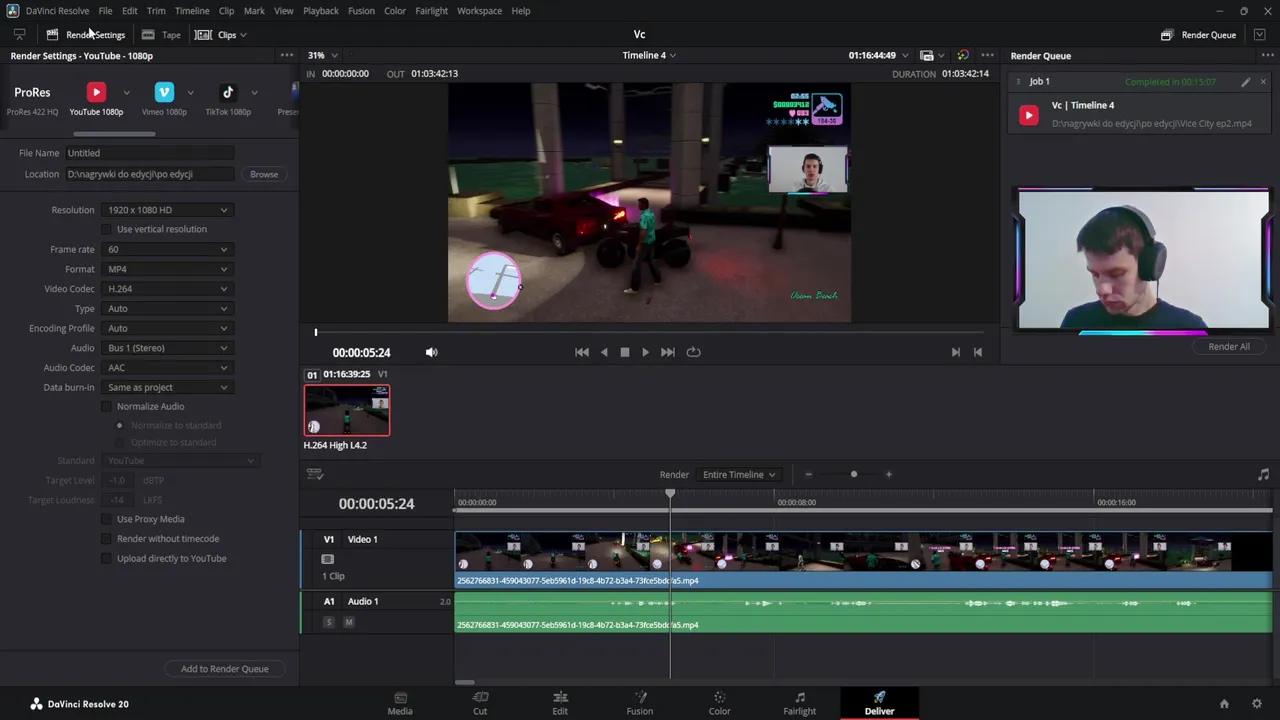Toggle loop playback icon
Screen dimensions: 1280x720
tap(693, 352)
